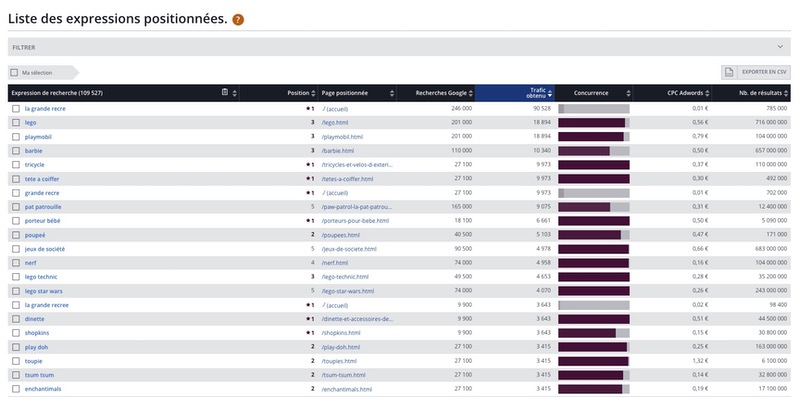Viewport: 800px width, 397px height.
Task: Click results count 716 000 000
Action: 771,122
